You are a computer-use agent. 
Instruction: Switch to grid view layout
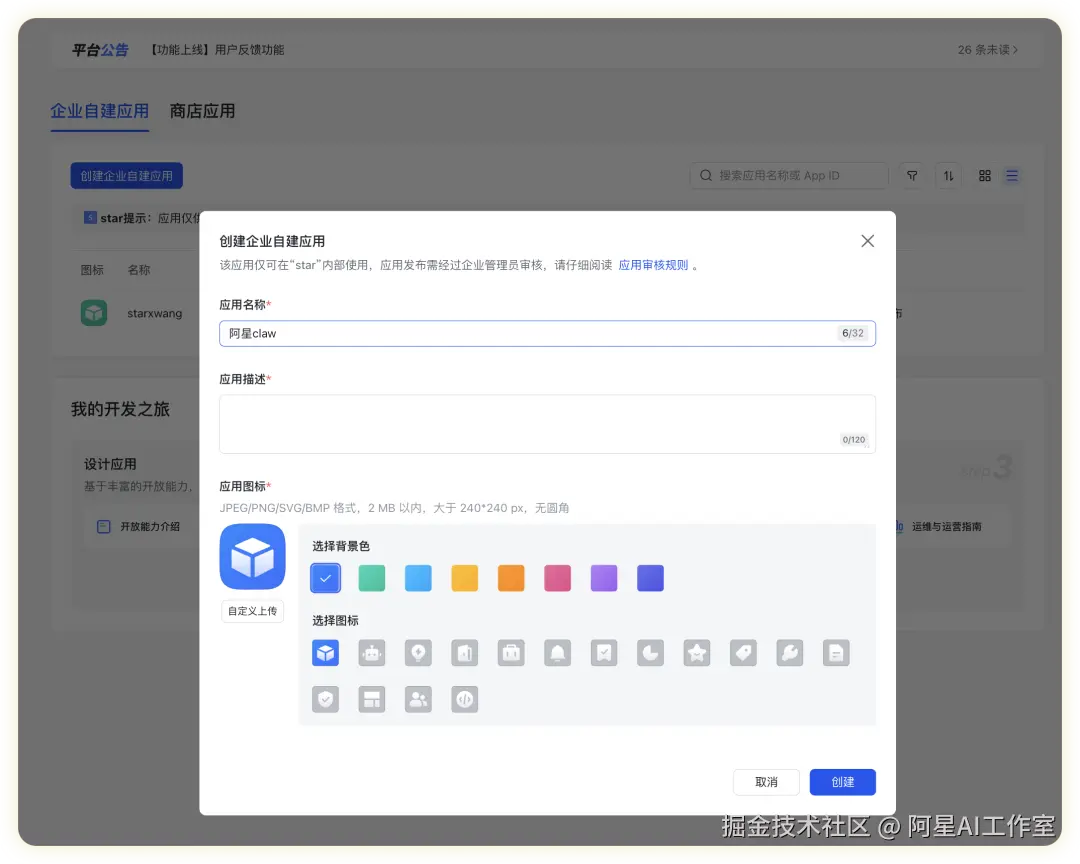[985, 176]
